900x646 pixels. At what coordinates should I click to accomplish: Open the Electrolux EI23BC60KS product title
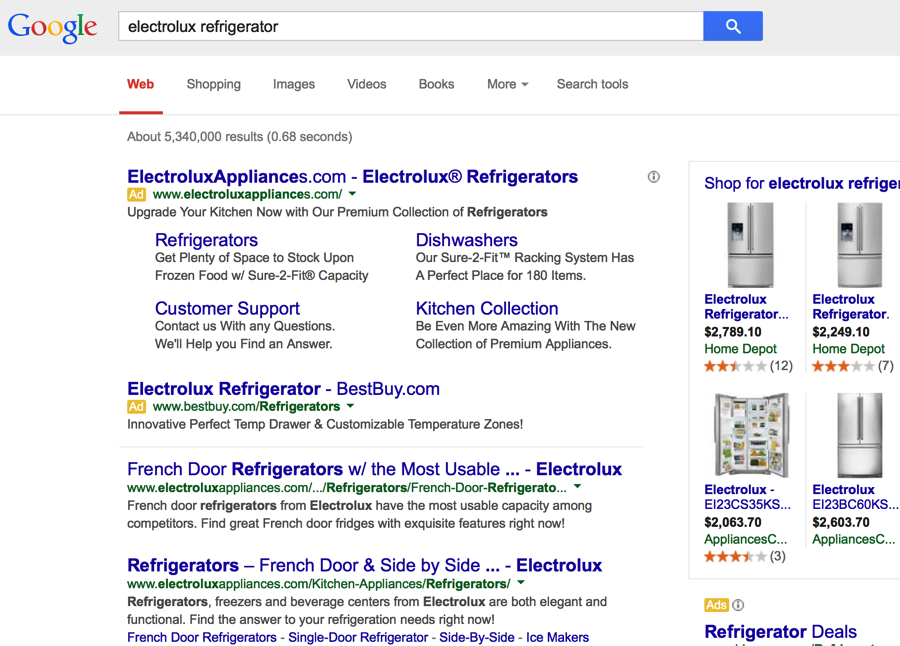[855, 497]
